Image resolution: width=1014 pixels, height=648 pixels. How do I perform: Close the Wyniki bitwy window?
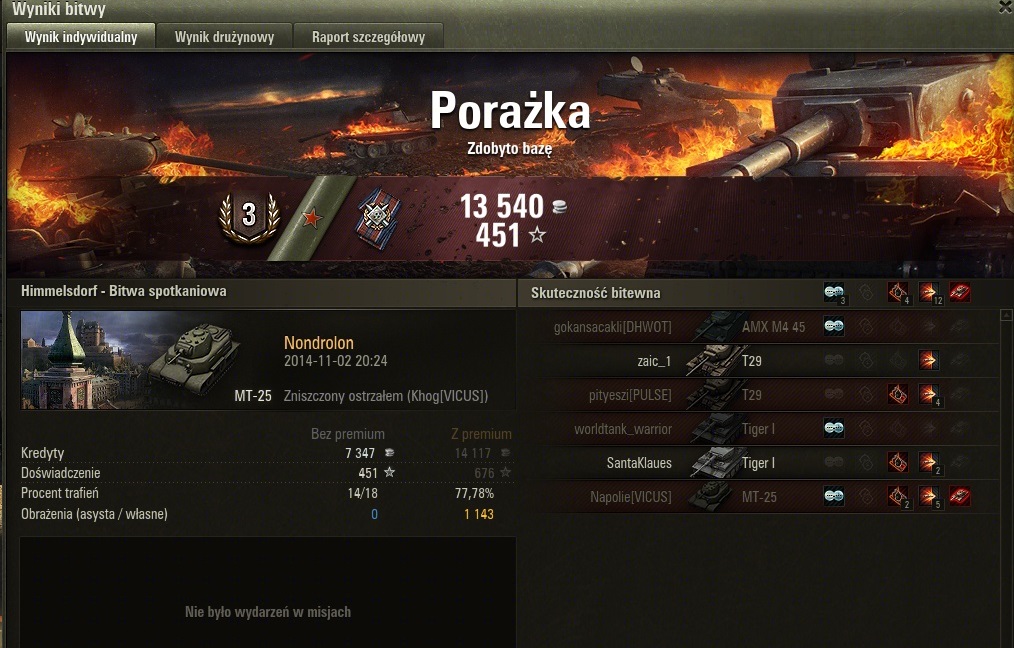[1006, 6]
